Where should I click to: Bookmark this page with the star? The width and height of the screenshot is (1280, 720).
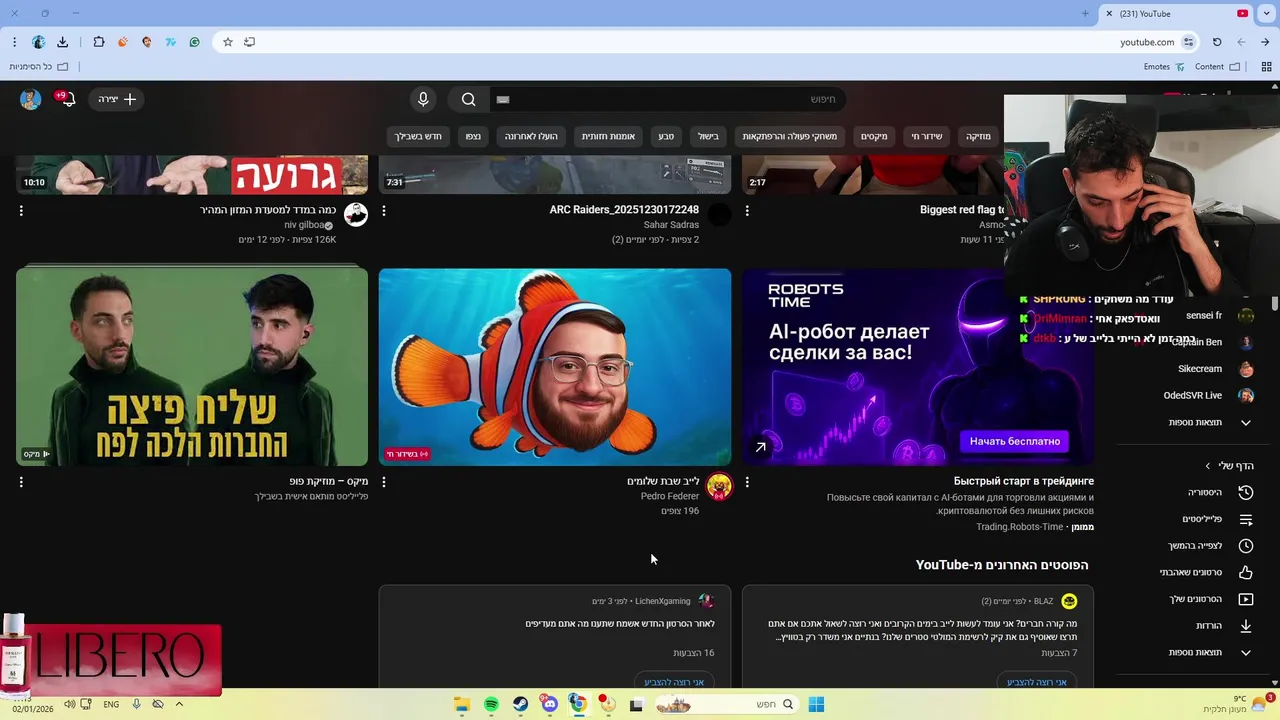coord(228,42)
